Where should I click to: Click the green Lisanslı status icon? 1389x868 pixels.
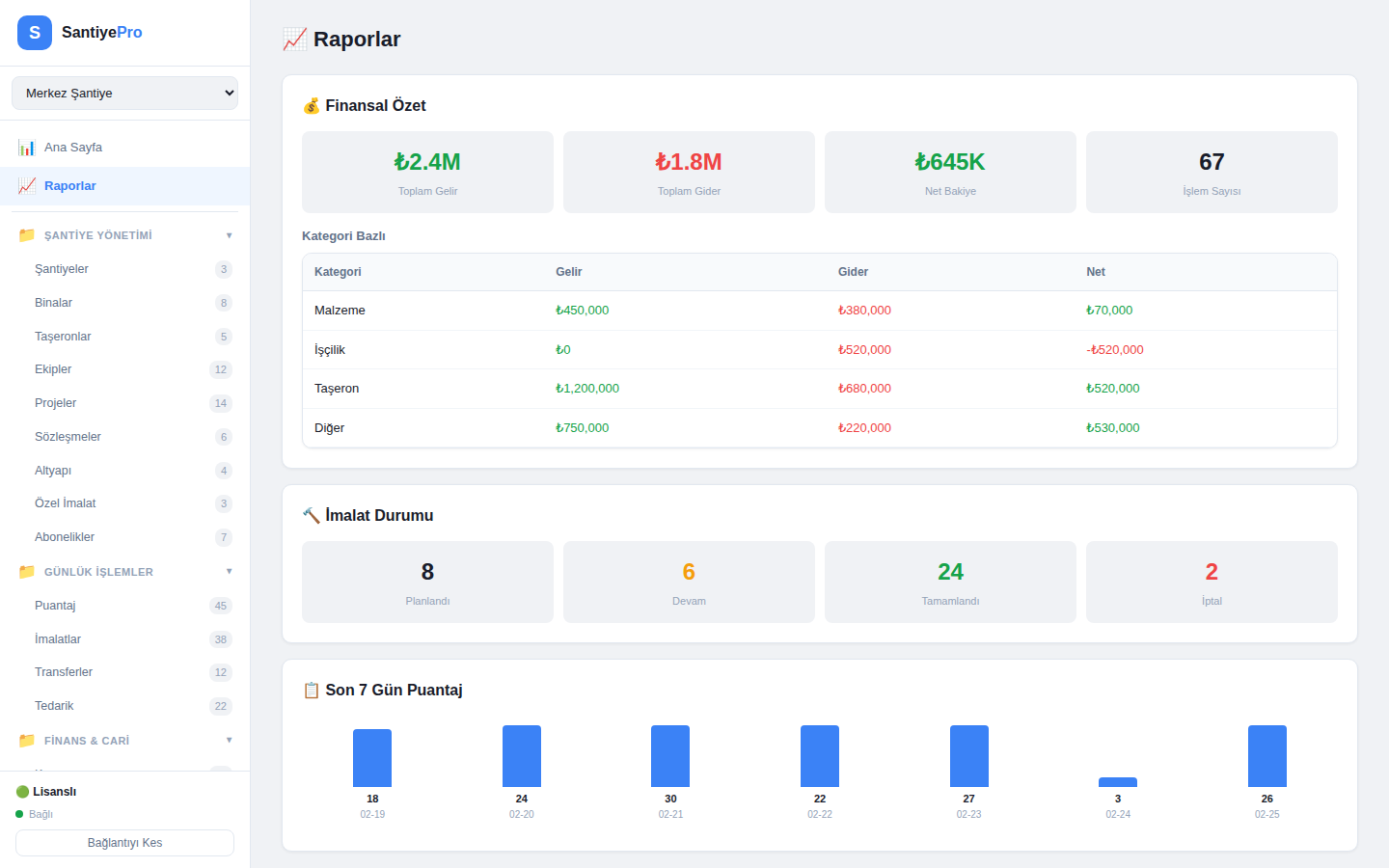point(22,792)
